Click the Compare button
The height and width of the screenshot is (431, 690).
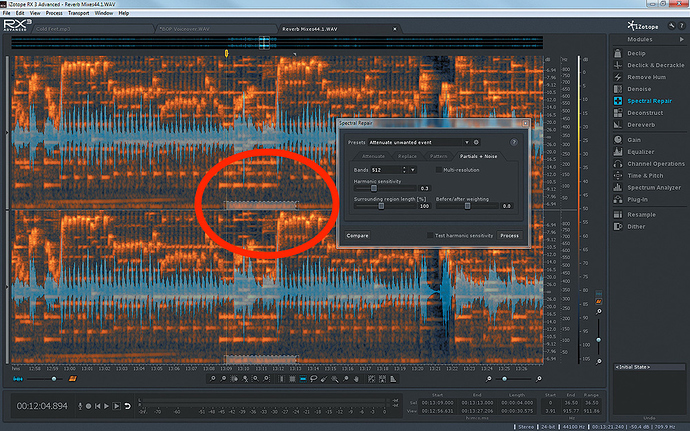[357, 236]
